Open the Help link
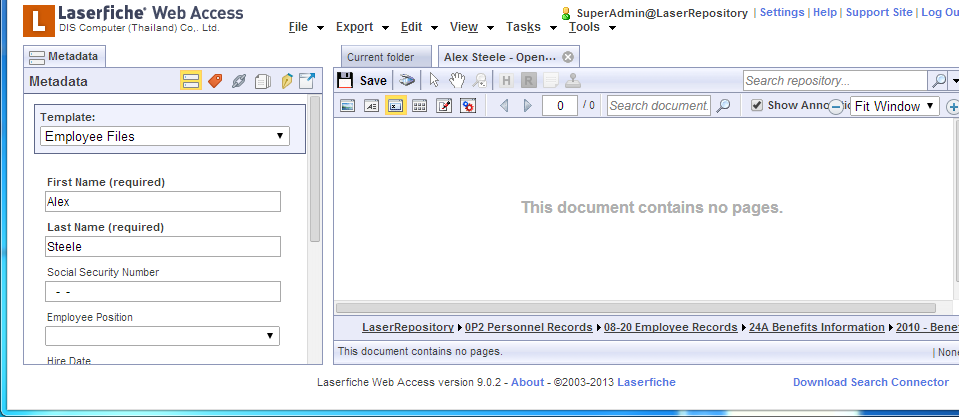Viewport: 959px width, 417px height. point(824,12)
